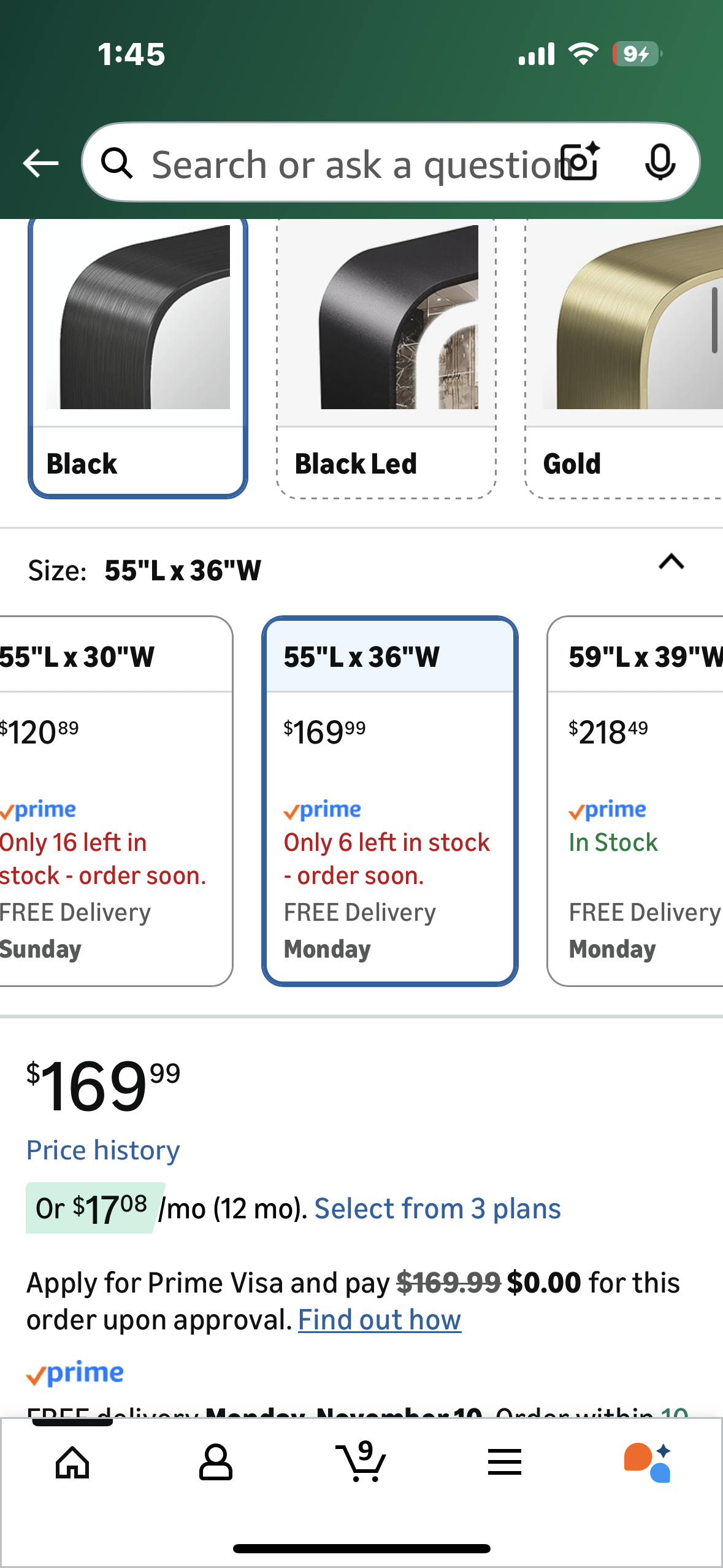Tap the camera lens search icon
This screenshot has width=723, height=1568.
click(x=581, y=162)
